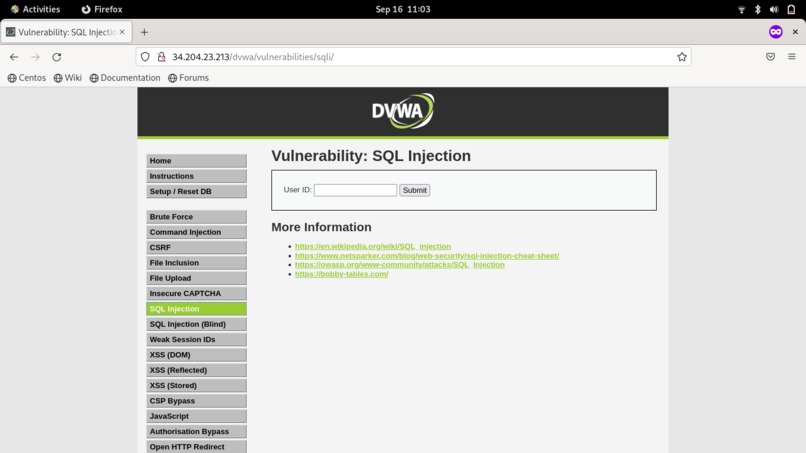Viewport: 806px width, 453px height.
Task: Follow the bobby-tables.com link
Action: pyautogui.click(x=341, y=274)
